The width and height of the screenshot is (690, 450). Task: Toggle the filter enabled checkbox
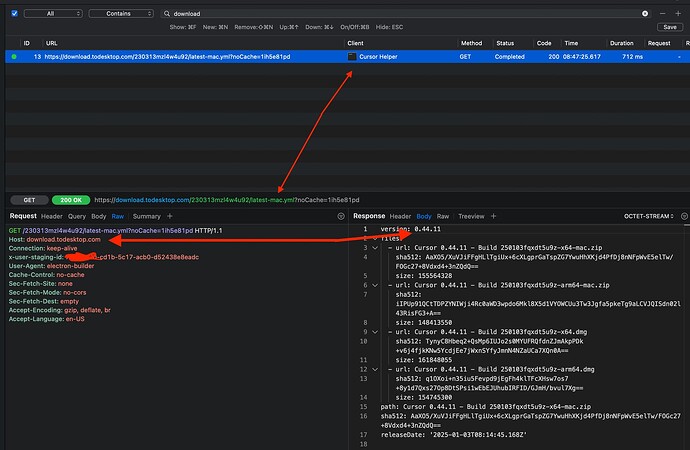15,13
